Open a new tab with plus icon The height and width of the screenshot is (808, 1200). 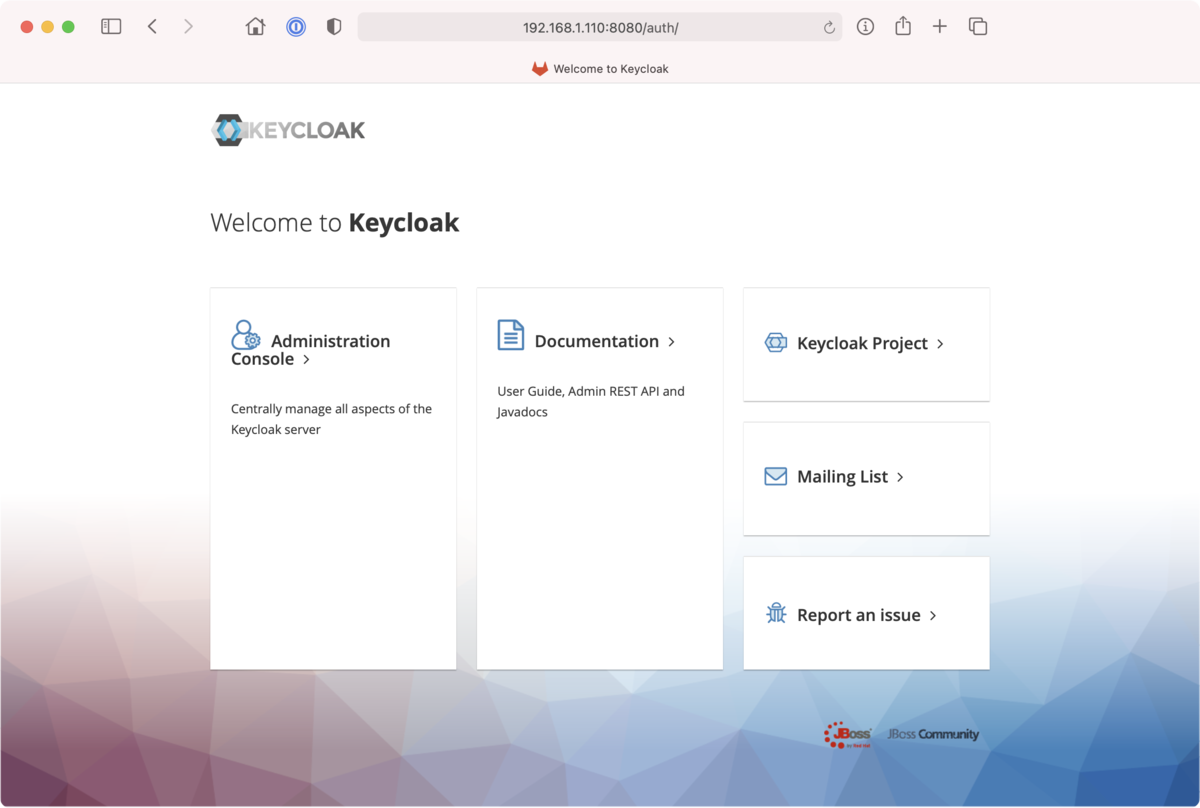click(940, 27)
